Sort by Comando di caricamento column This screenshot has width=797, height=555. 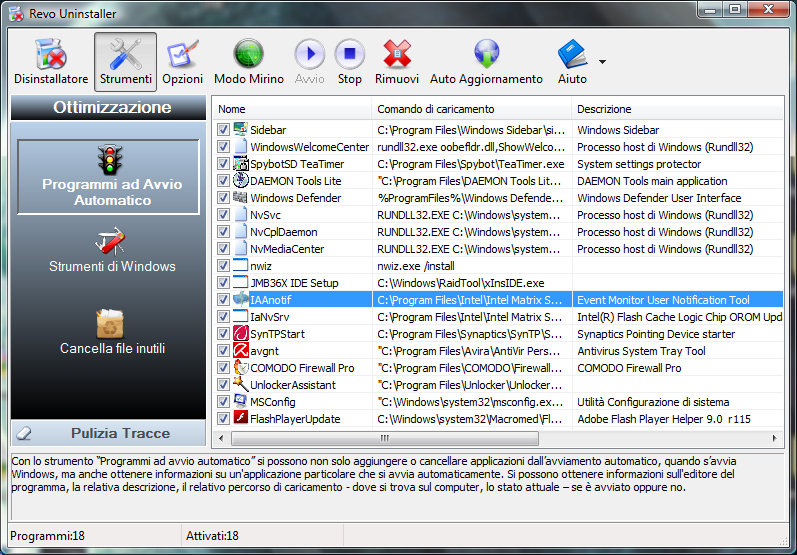[x=472, y=109]
